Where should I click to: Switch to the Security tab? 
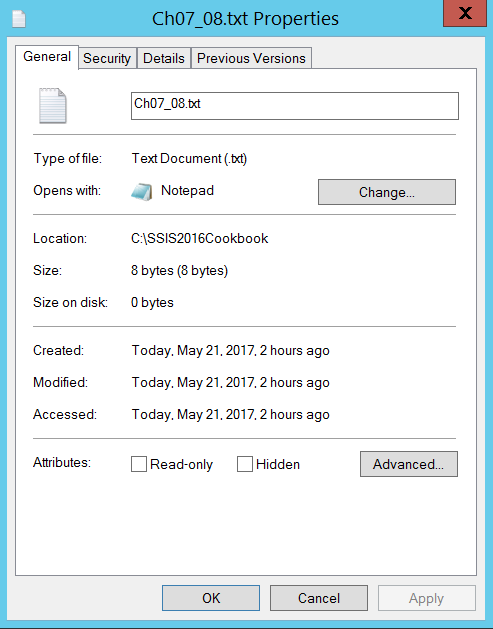(107, 59)
